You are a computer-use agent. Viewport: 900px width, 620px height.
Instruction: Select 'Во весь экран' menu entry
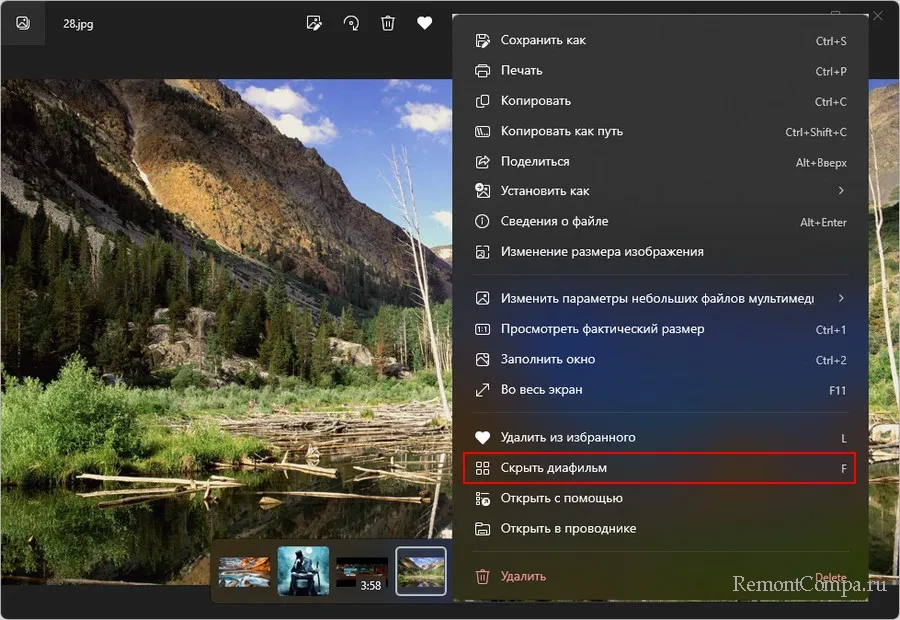click(x=660, y=390)
